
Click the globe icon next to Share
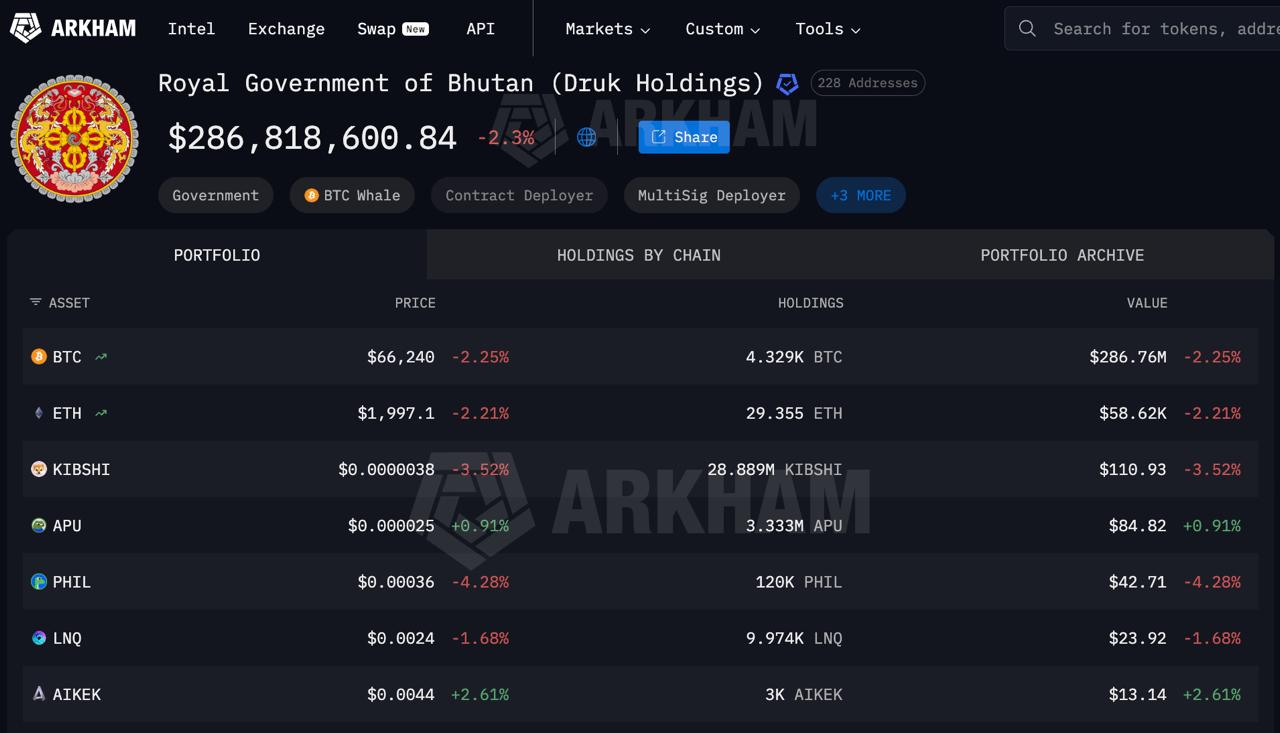click(587, 137)
